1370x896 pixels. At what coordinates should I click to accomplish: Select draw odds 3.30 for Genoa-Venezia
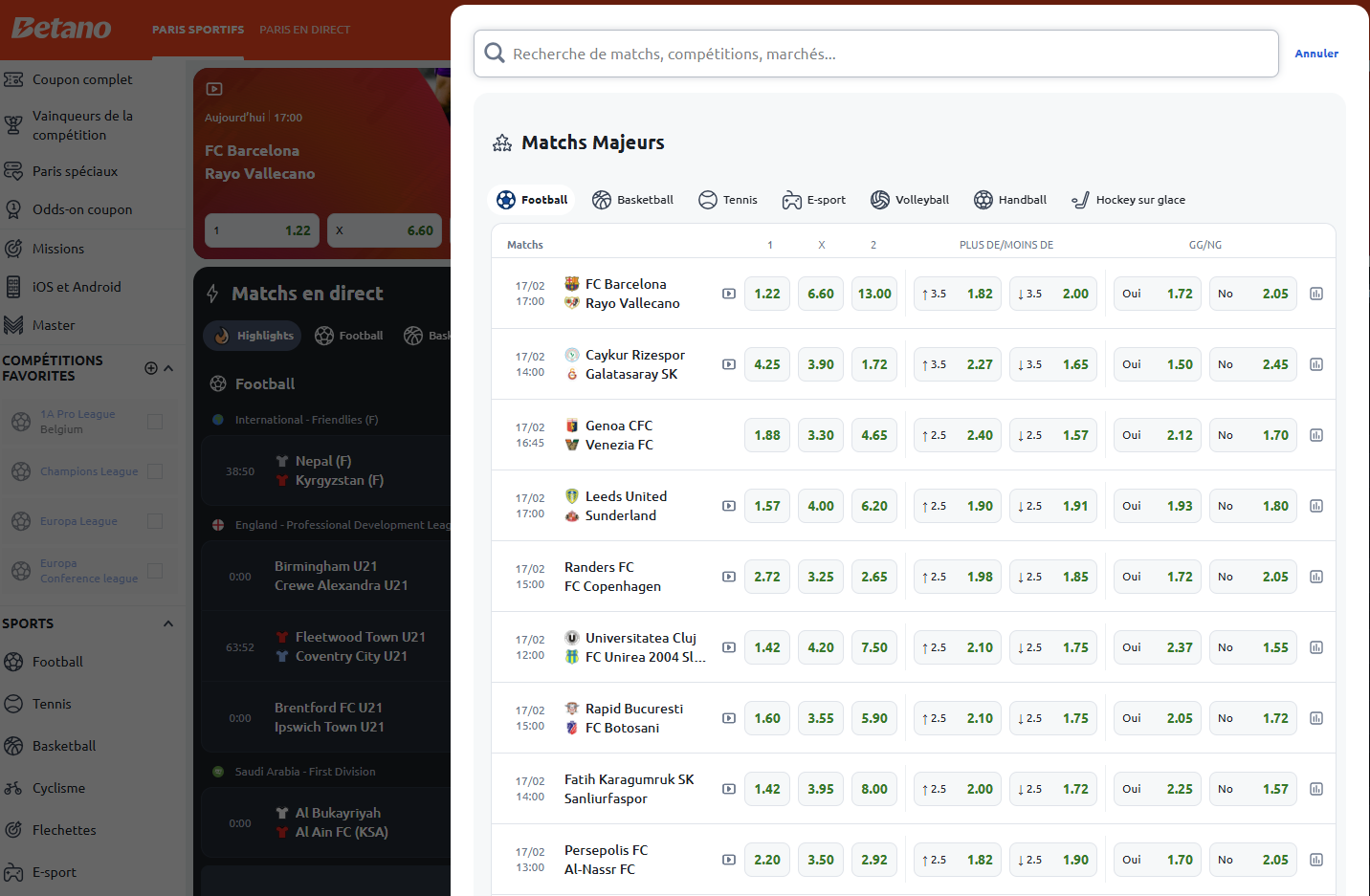pos(821,435)
